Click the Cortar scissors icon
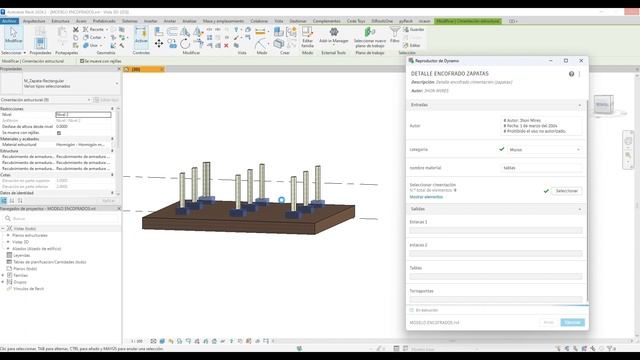Image resolution: width=640 pixels, height=360 pixels. tap(76, 30)
